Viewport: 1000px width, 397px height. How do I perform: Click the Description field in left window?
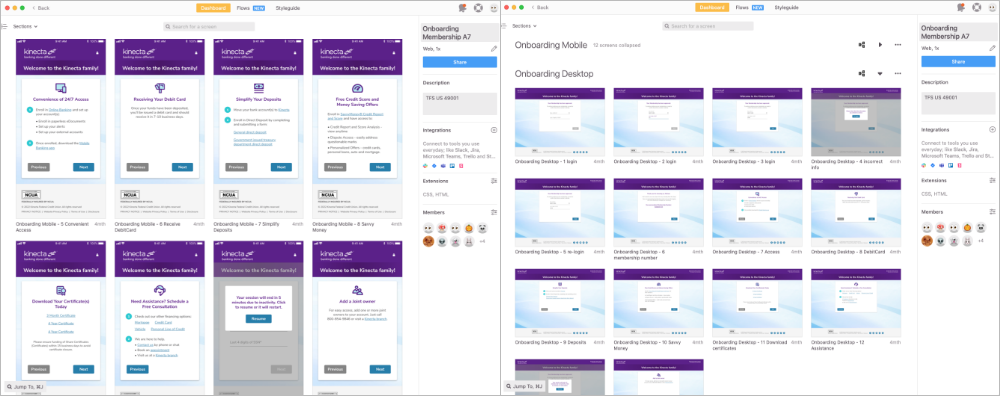459,103
